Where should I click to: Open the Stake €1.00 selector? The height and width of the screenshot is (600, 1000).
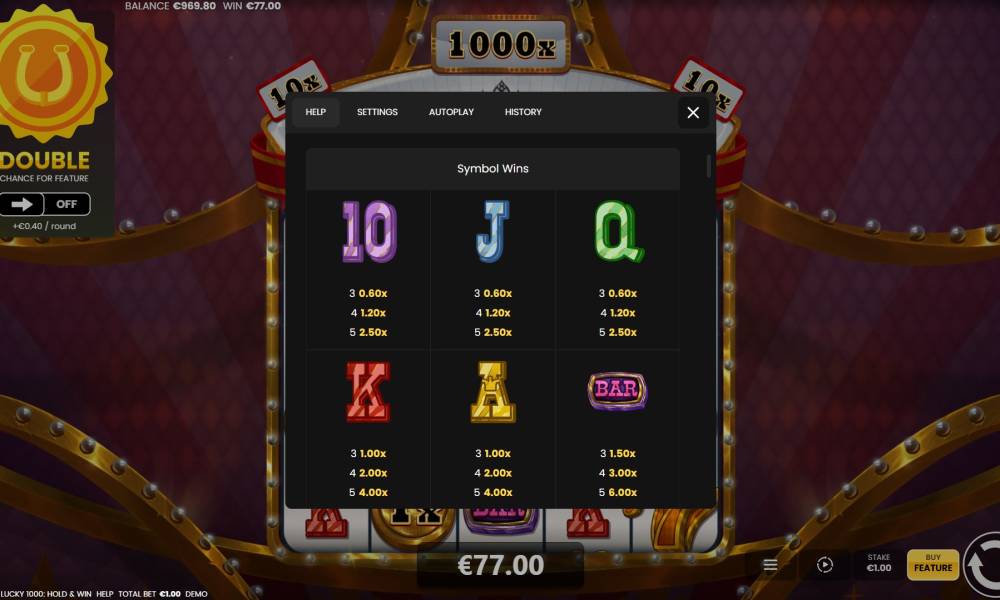coord(878,563)
